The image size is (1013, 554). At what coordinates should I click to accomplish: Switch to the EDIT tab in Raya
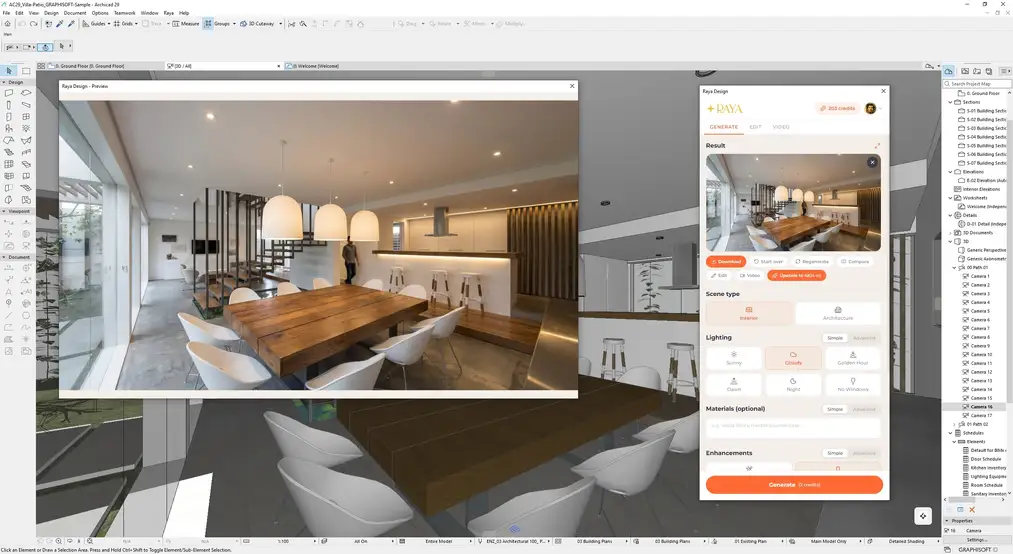[x=755, y=127]
